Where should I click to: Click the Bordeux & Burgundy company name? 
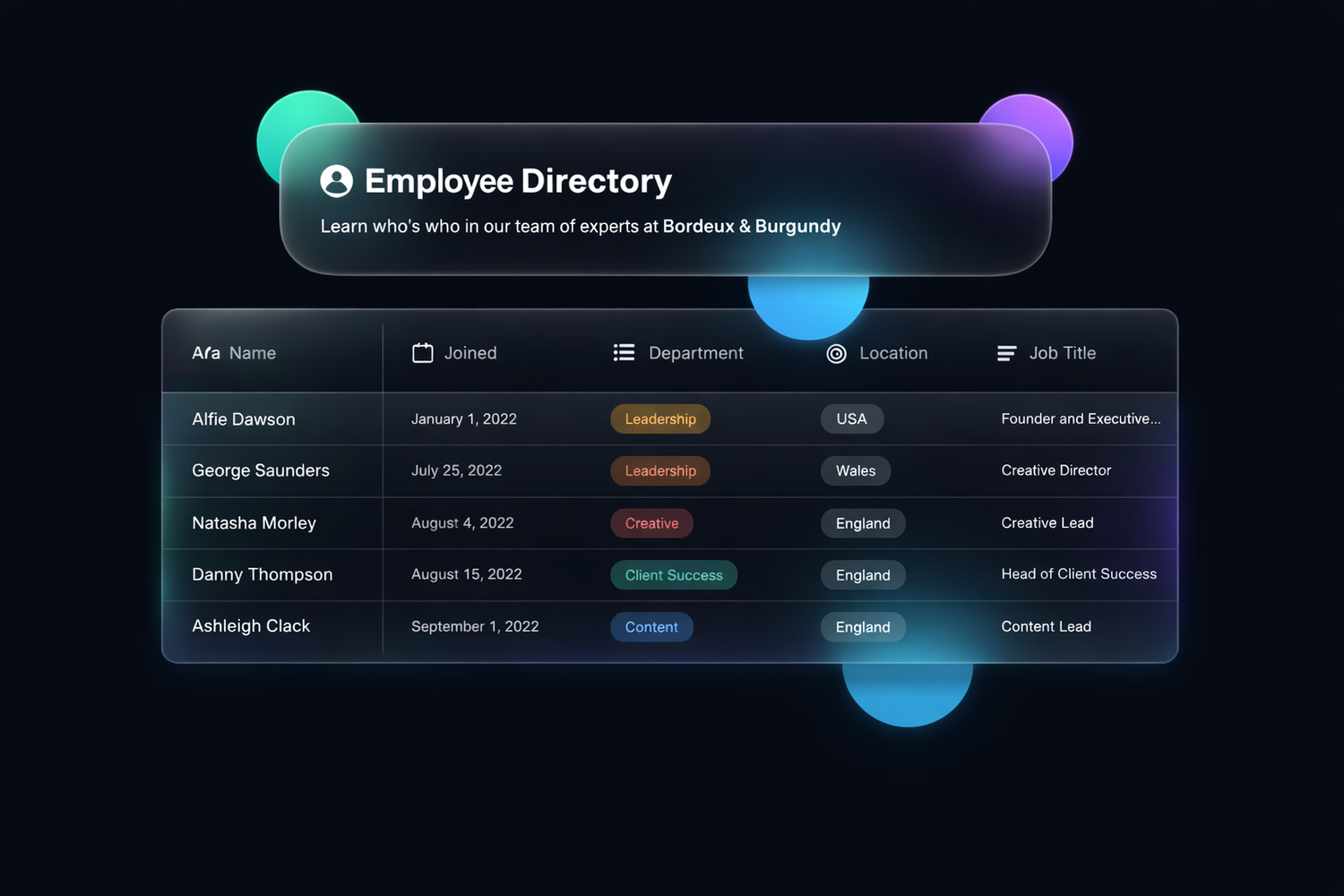tap(752, 226)
